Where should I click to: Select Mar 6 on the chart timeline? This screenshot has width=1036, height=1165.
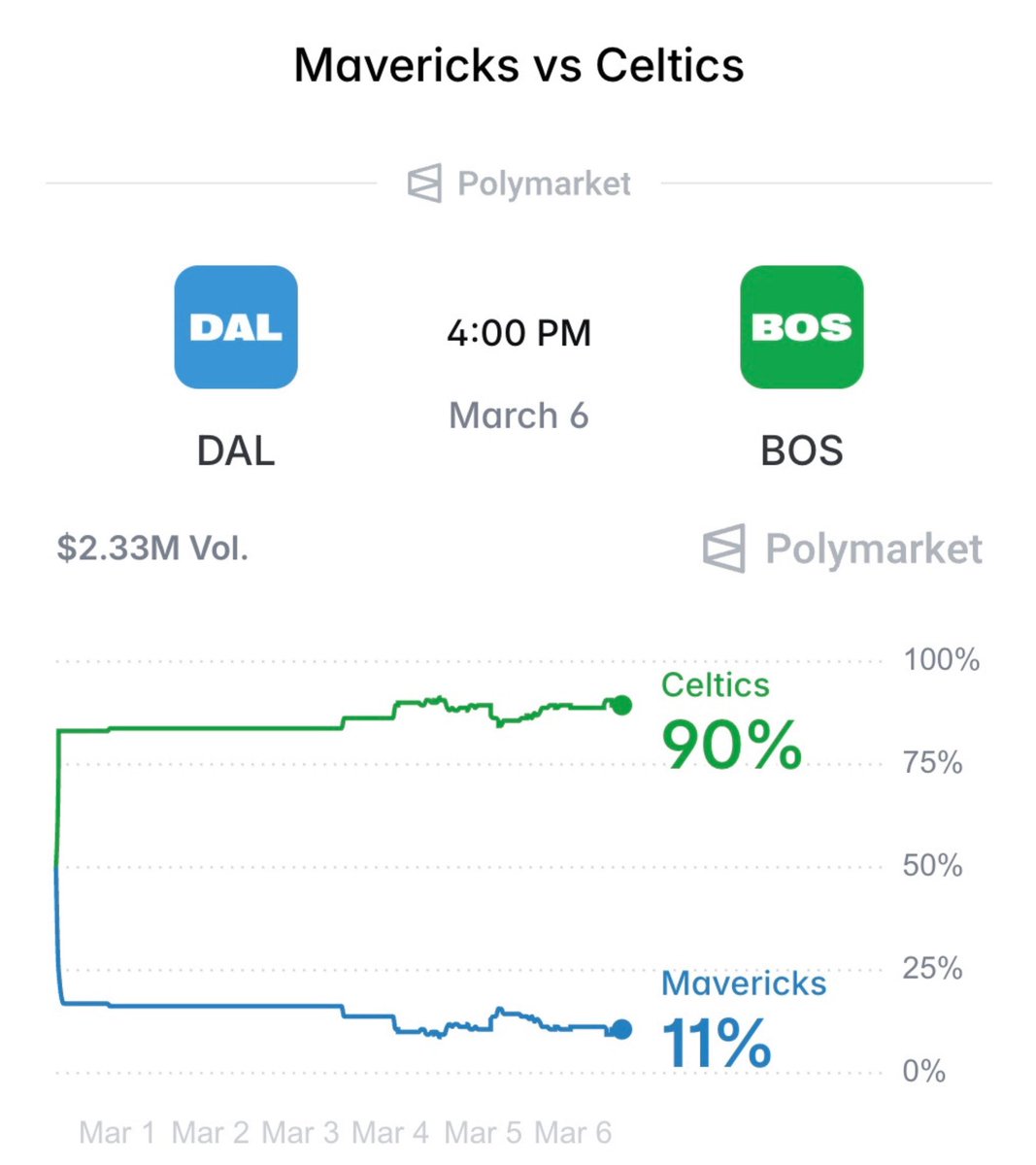574,1132
